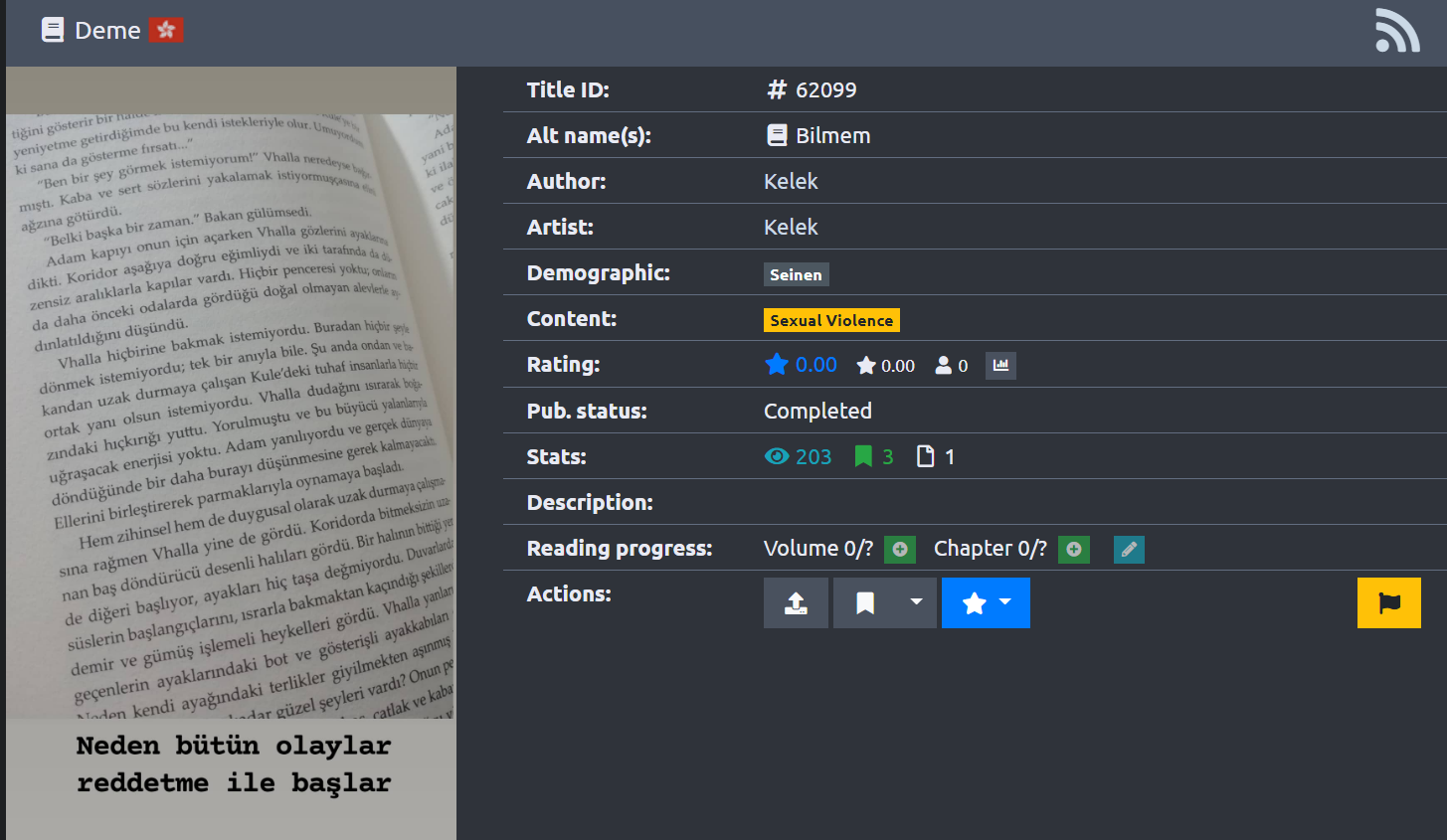Click the book icon beside Bilmem
The image size is (1447, 840).
click(x=777, y=135)
